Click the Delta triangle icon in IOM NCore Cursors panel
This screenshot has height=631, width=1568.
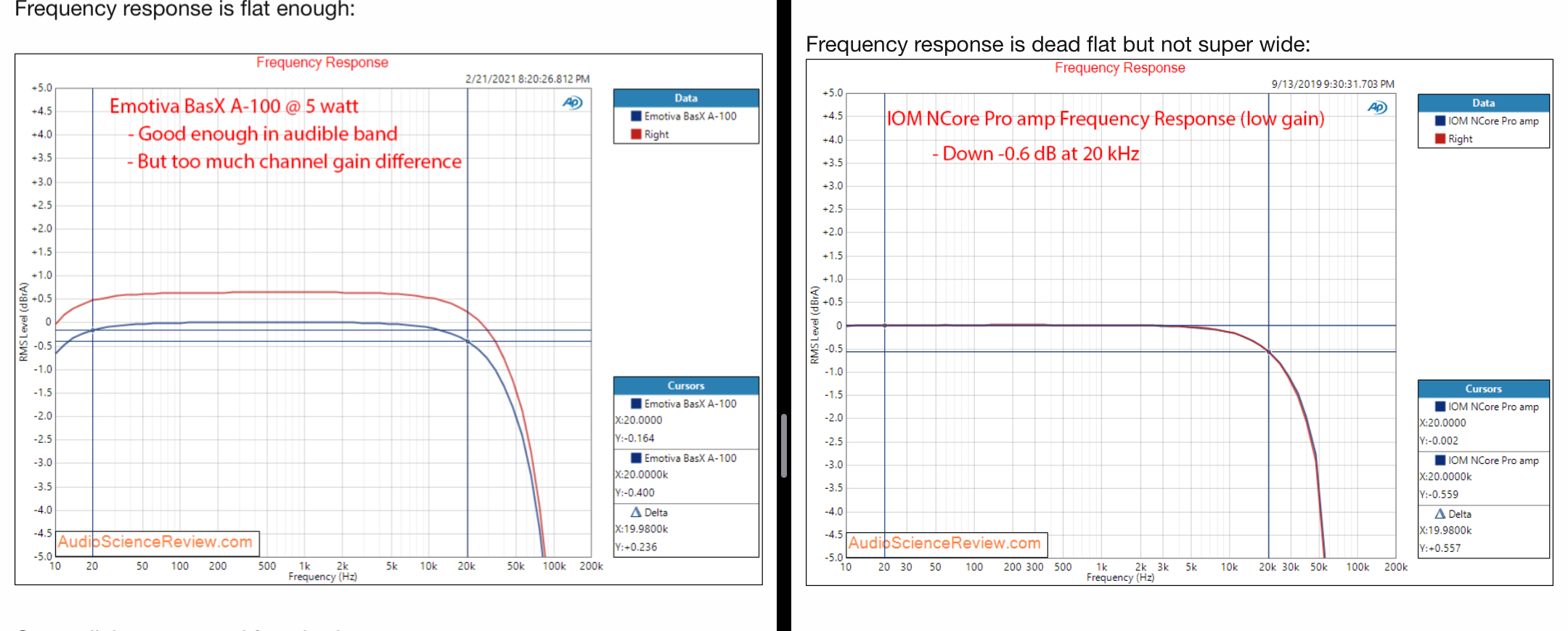tap(1440, 513)
